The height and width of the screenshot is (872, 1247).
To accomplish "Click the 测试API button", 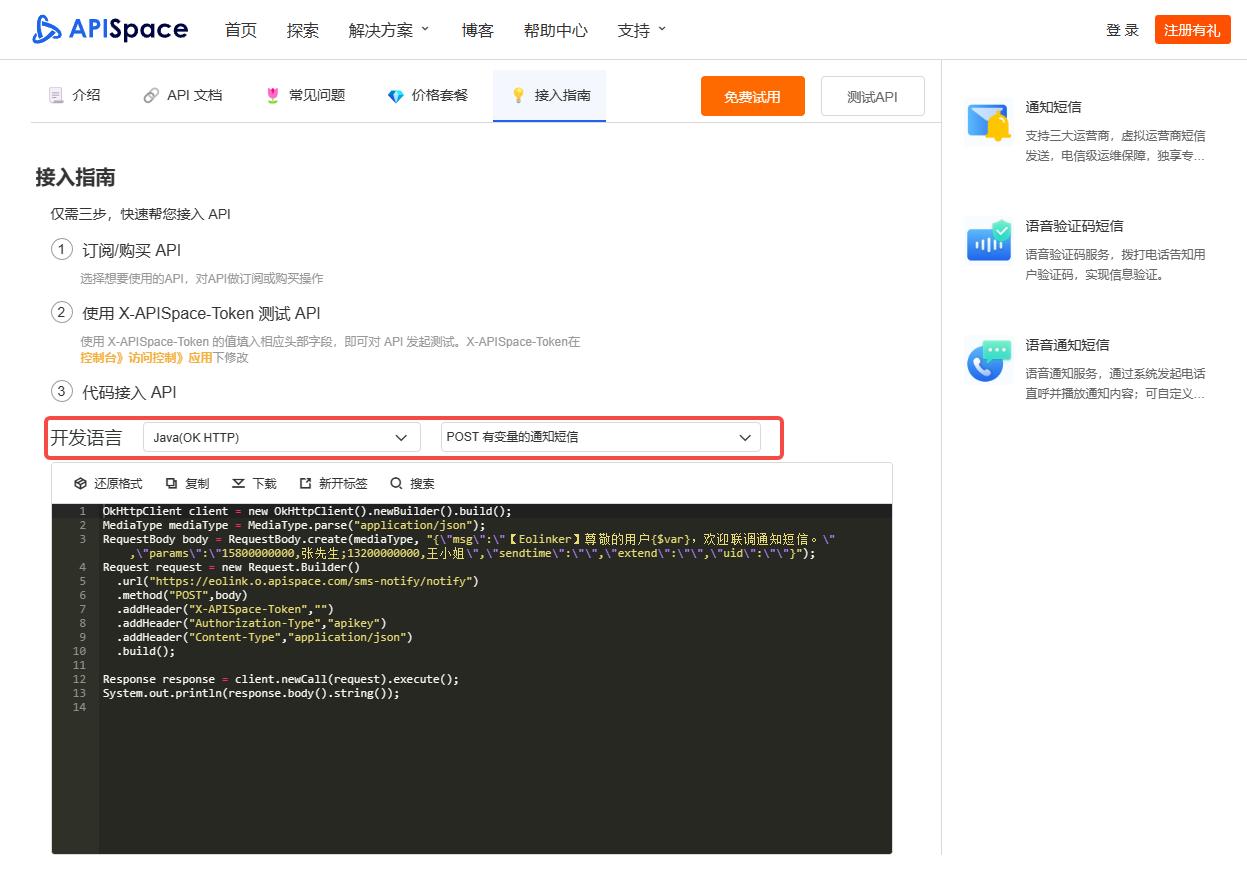I will [872, 96].
